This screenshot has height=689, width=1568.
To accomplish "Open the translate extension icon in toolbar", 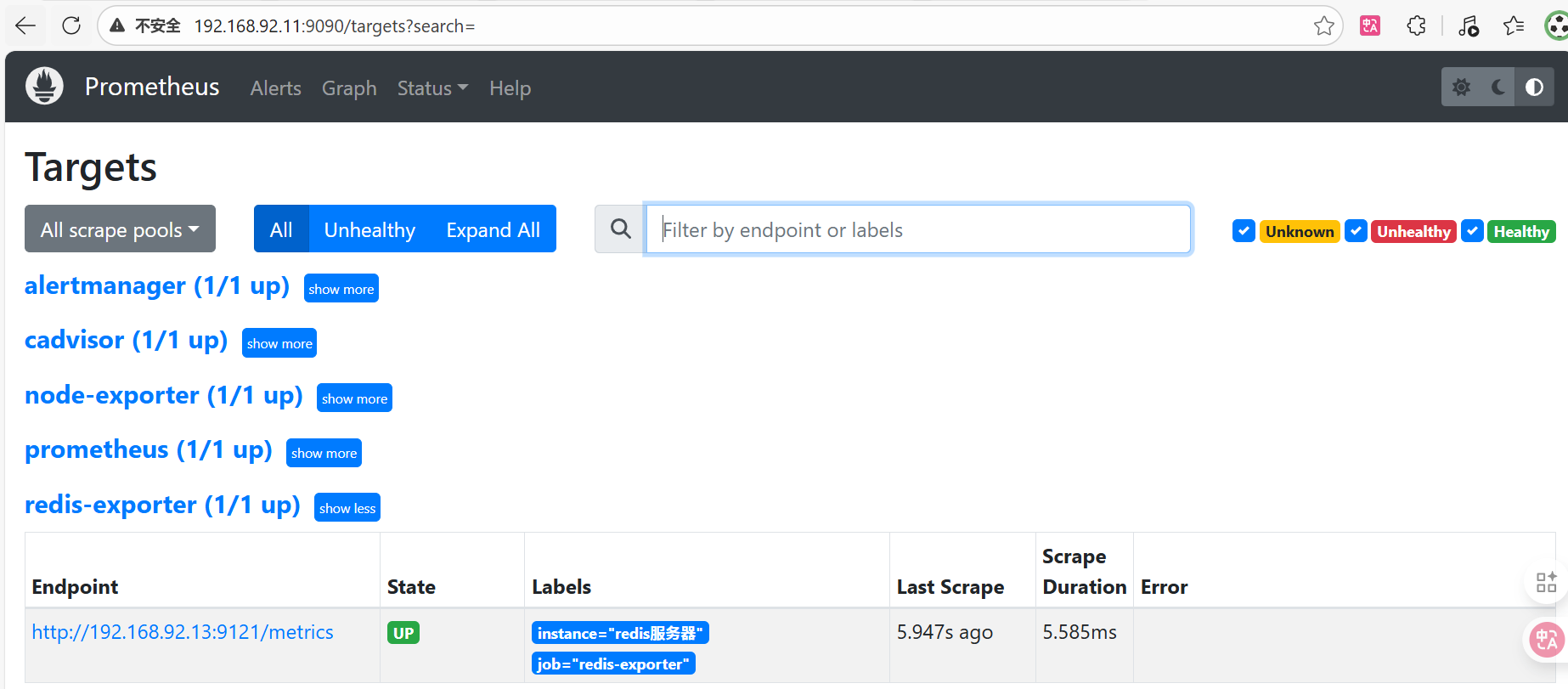I will pos(1370,26).
